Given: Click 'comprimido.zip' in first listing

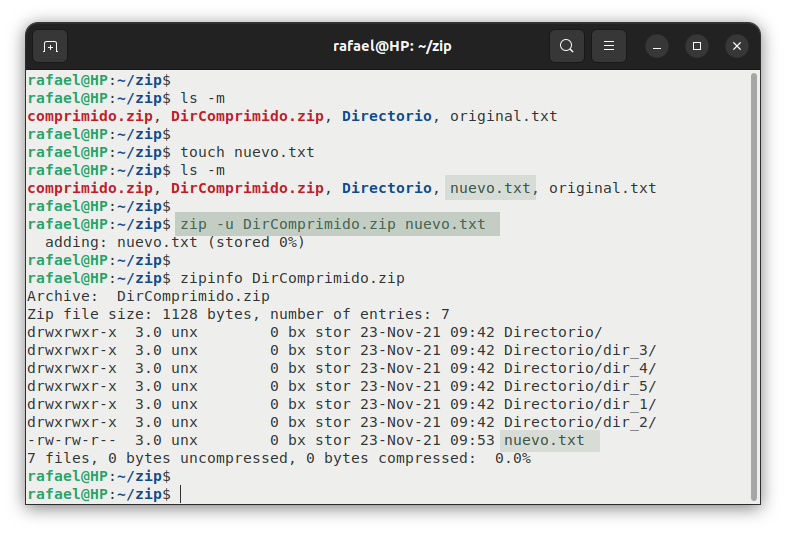Looking at the screenshot, I should pos(90,116).
